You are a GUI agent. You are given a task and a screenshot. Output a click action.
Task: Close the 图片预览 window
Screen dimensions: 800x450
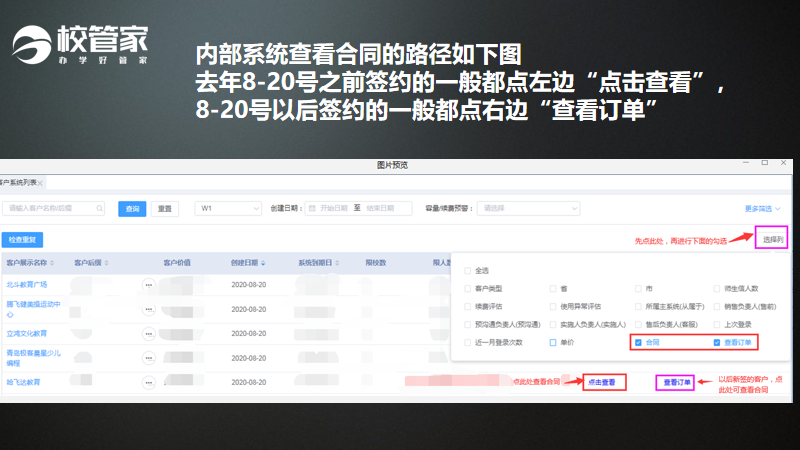click(x=784, y=163)
